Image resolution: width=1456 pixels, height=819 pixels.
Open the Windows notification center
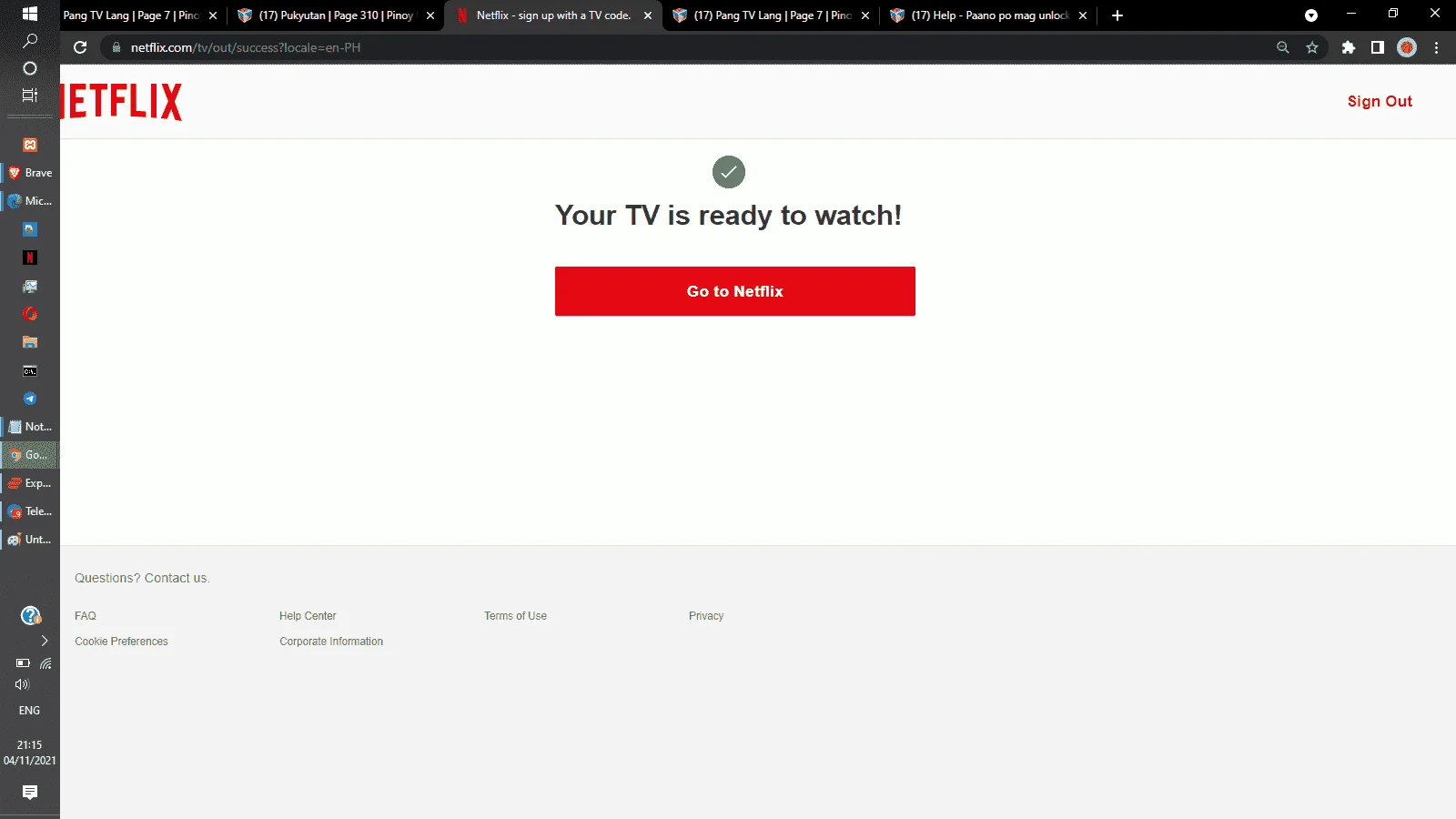pyautogui.click(x=29, y=793)
